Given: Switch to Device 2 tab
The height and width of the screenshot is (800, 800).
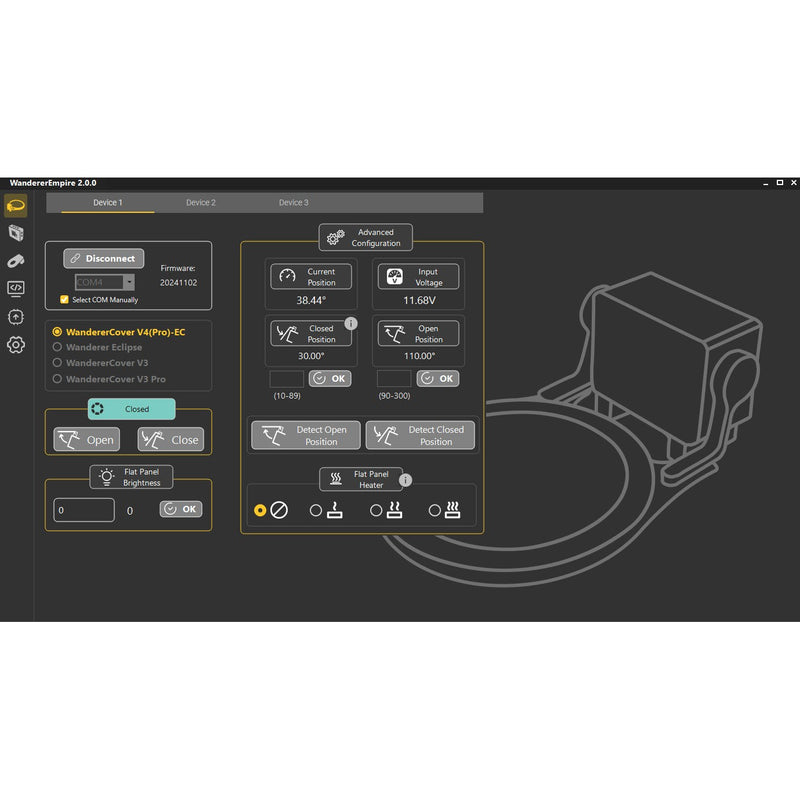Looking at the screenshot, I should click(x=201, y=203).
